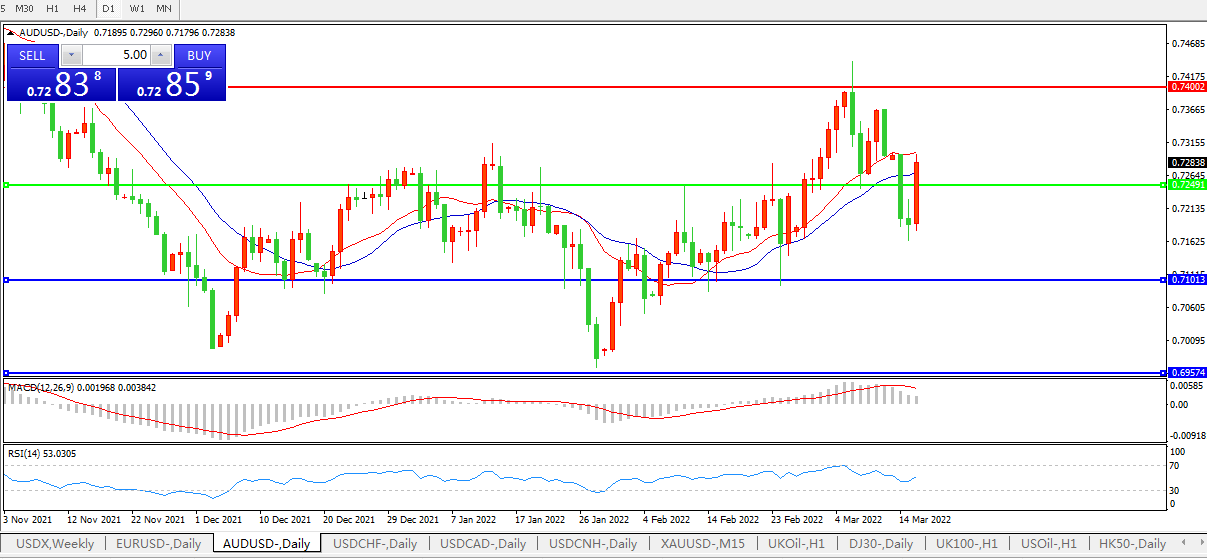
Task: Activate the D1 daily timeframe
Action: click(x=109, y=9)
